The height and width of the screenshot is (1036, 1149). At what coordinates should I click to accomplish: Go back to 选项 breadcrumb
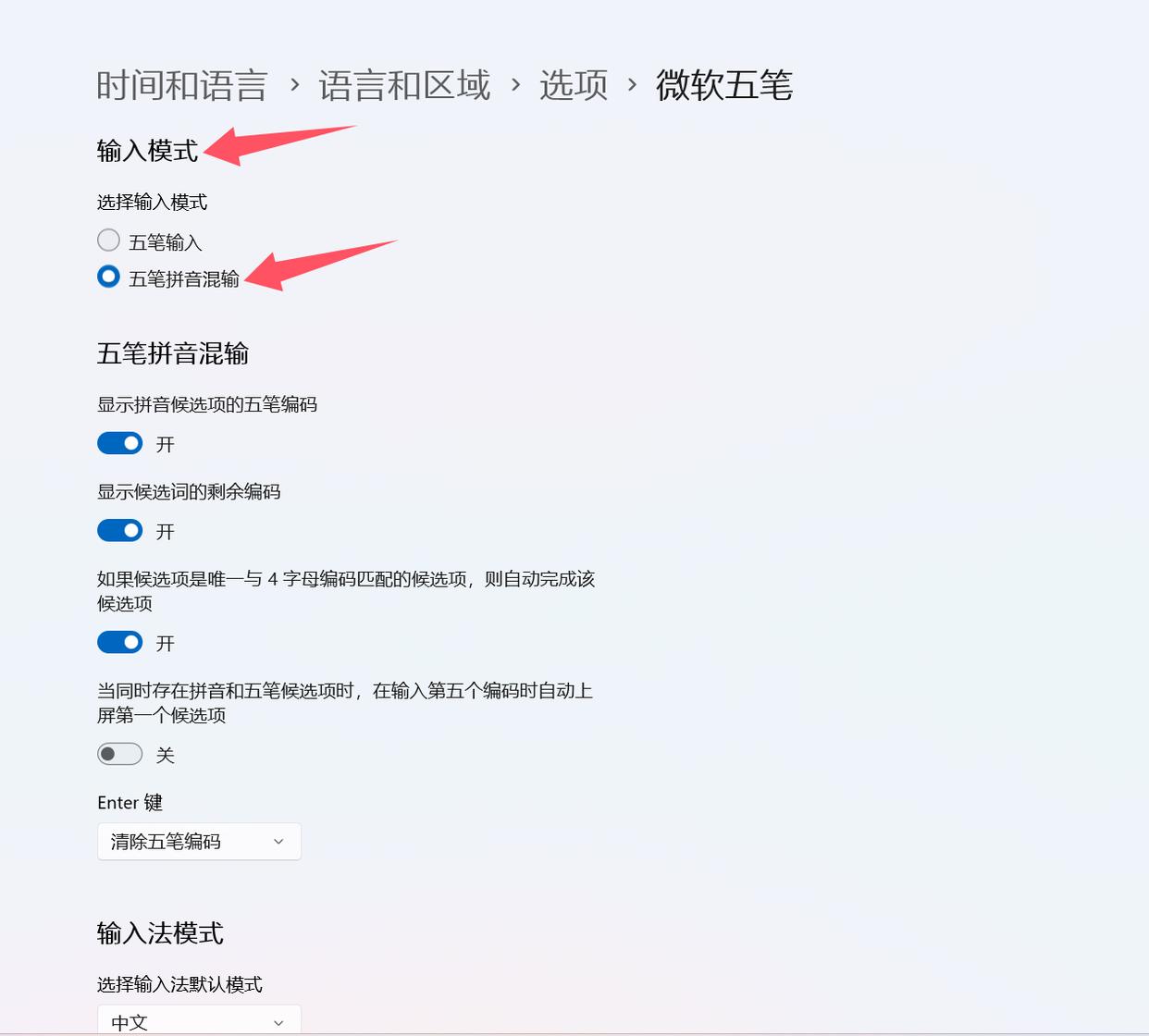click(574, 85)
